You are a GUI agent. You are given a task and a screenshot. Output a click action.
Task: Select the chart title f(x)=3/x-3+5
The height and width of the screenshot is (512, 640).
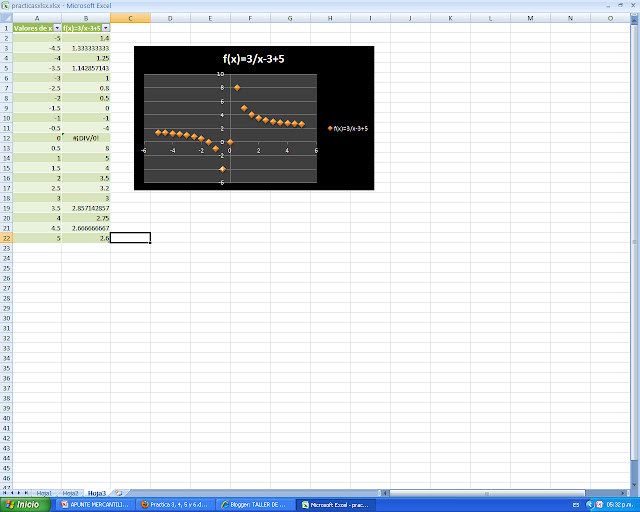[x=253, y=59]
